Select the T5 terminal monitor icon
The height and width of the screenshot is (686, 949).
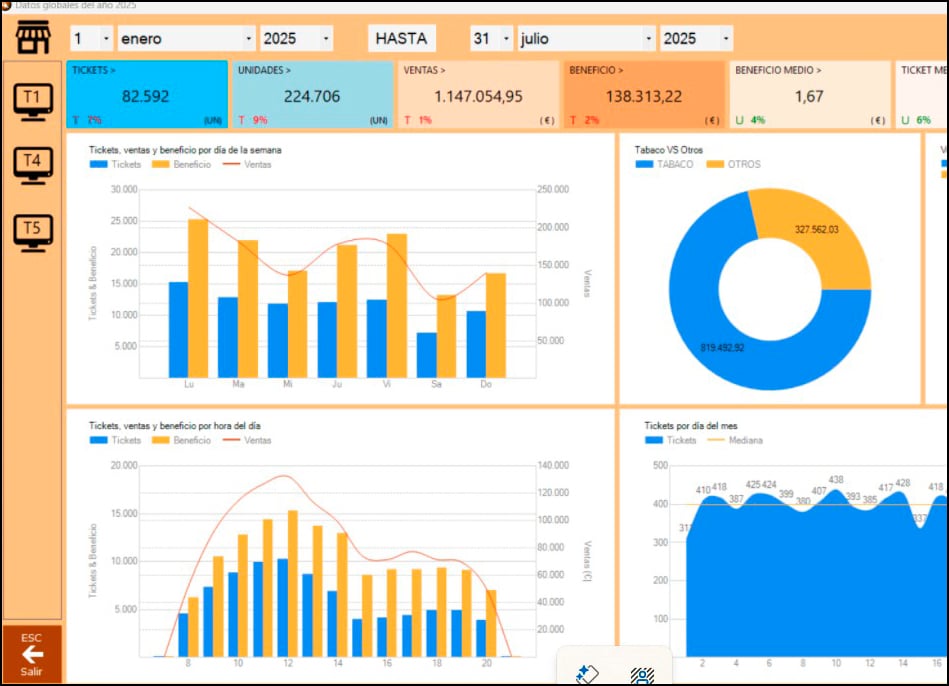[x=33, y=232]
